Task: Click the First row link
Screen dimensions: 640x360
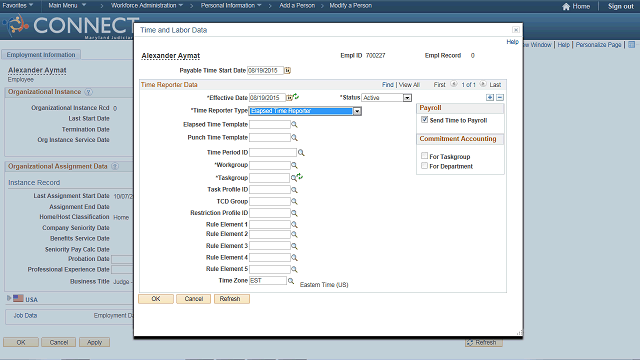Action: [439, 84]
